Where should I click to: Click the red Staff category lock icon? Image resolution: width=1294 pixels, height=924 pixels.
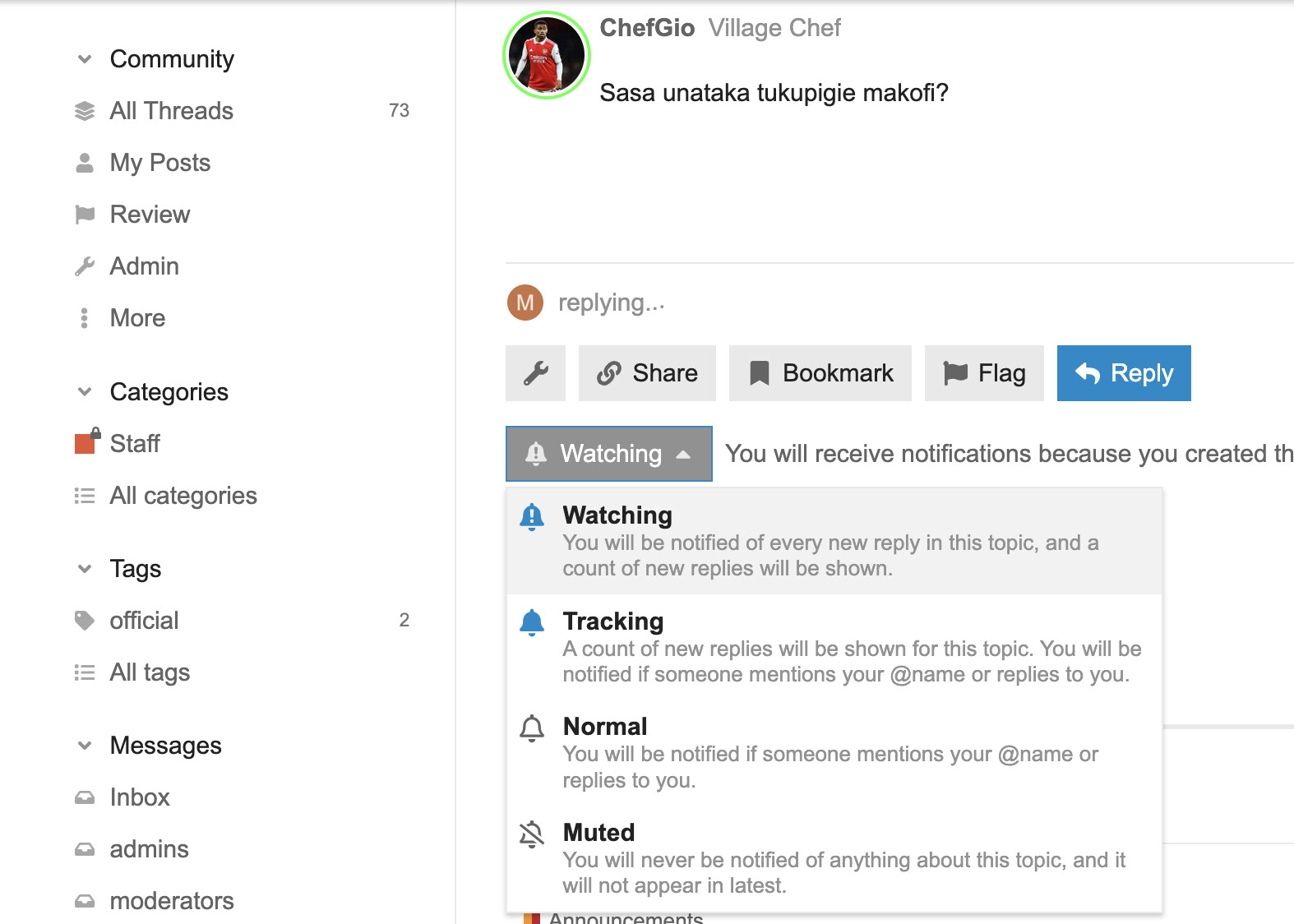coord(86,442)
